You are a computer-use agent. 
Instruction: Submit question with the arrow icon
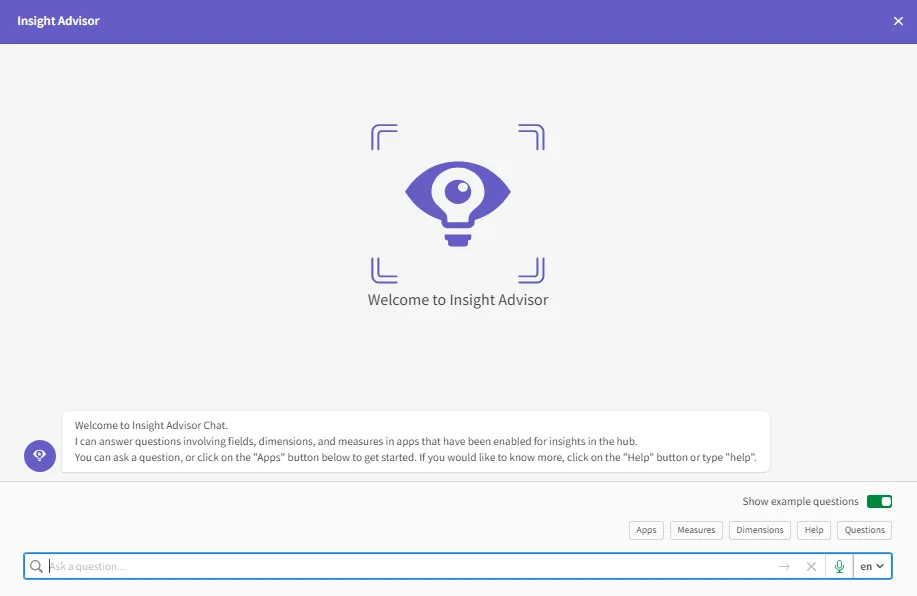(x=784, y=566)
